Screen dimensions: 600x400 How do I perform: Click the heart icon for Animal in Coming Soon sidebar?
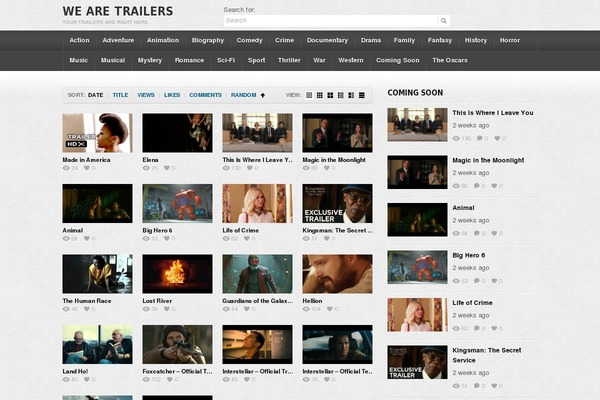tap(494, 233)
